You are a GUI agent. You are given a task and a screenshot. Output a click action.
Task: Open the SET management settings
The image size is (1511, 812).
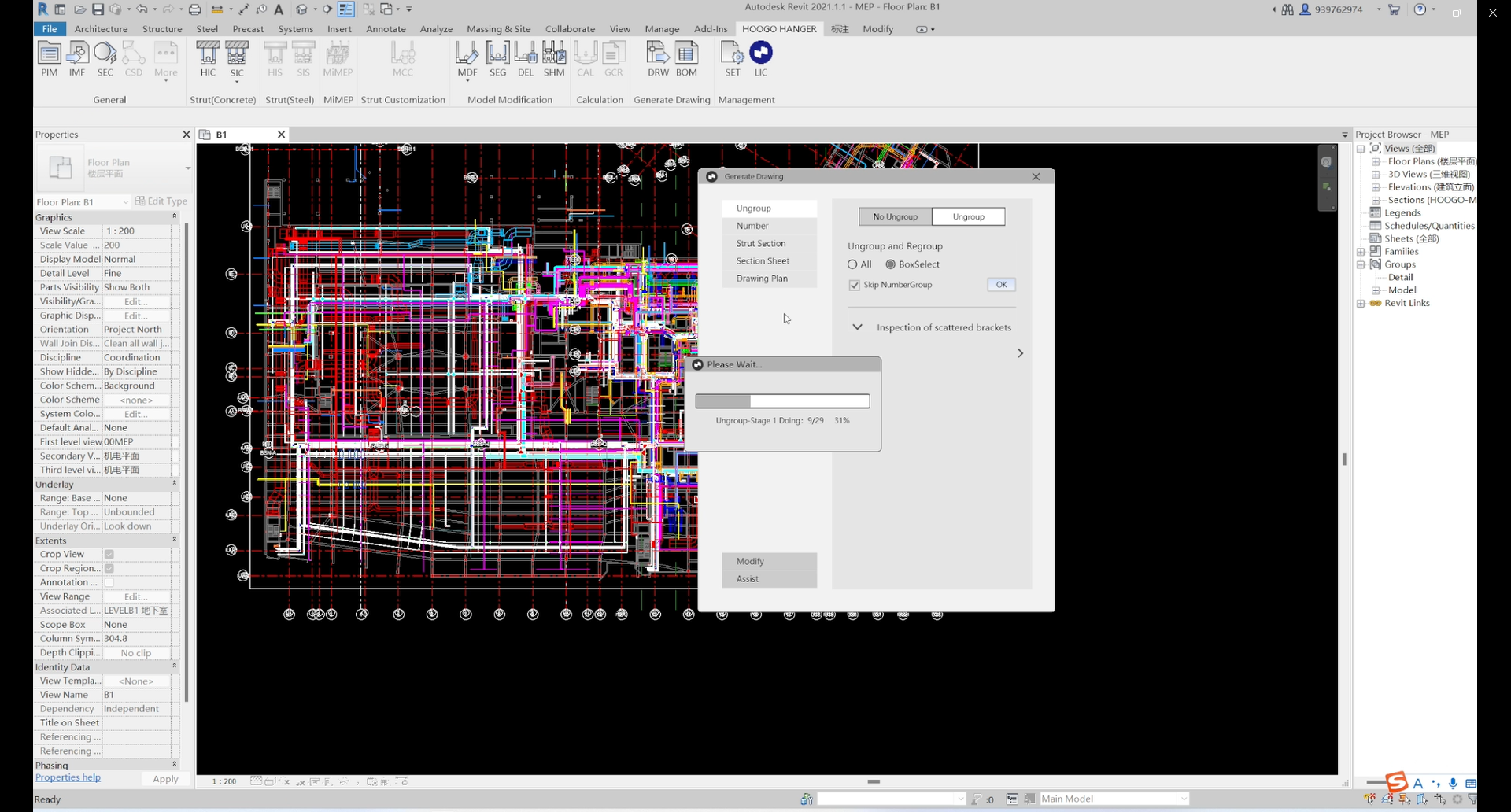click(733, 54)
